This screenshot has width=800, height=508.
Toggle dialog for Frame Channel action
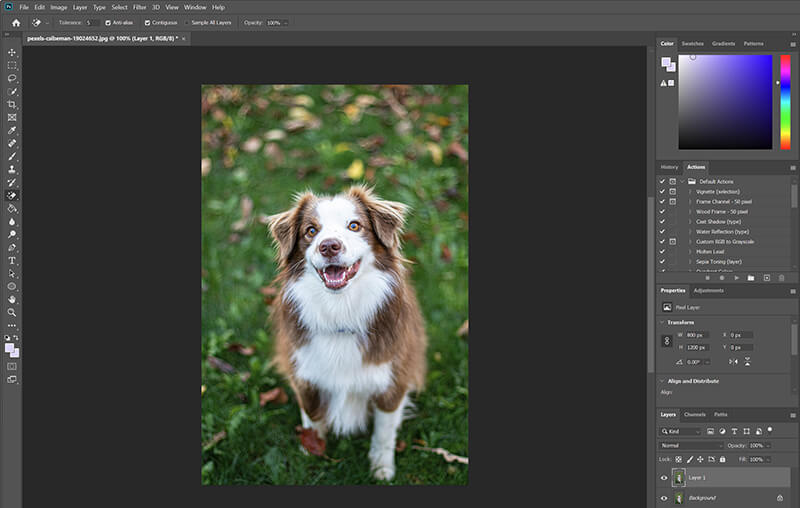pos(673,202)
